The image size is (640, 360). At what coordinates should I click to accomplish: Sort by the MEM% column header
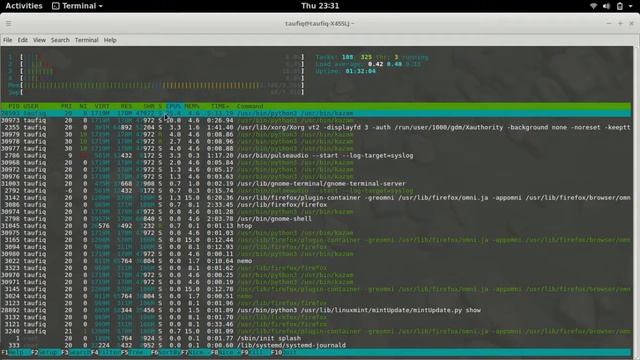192,106
